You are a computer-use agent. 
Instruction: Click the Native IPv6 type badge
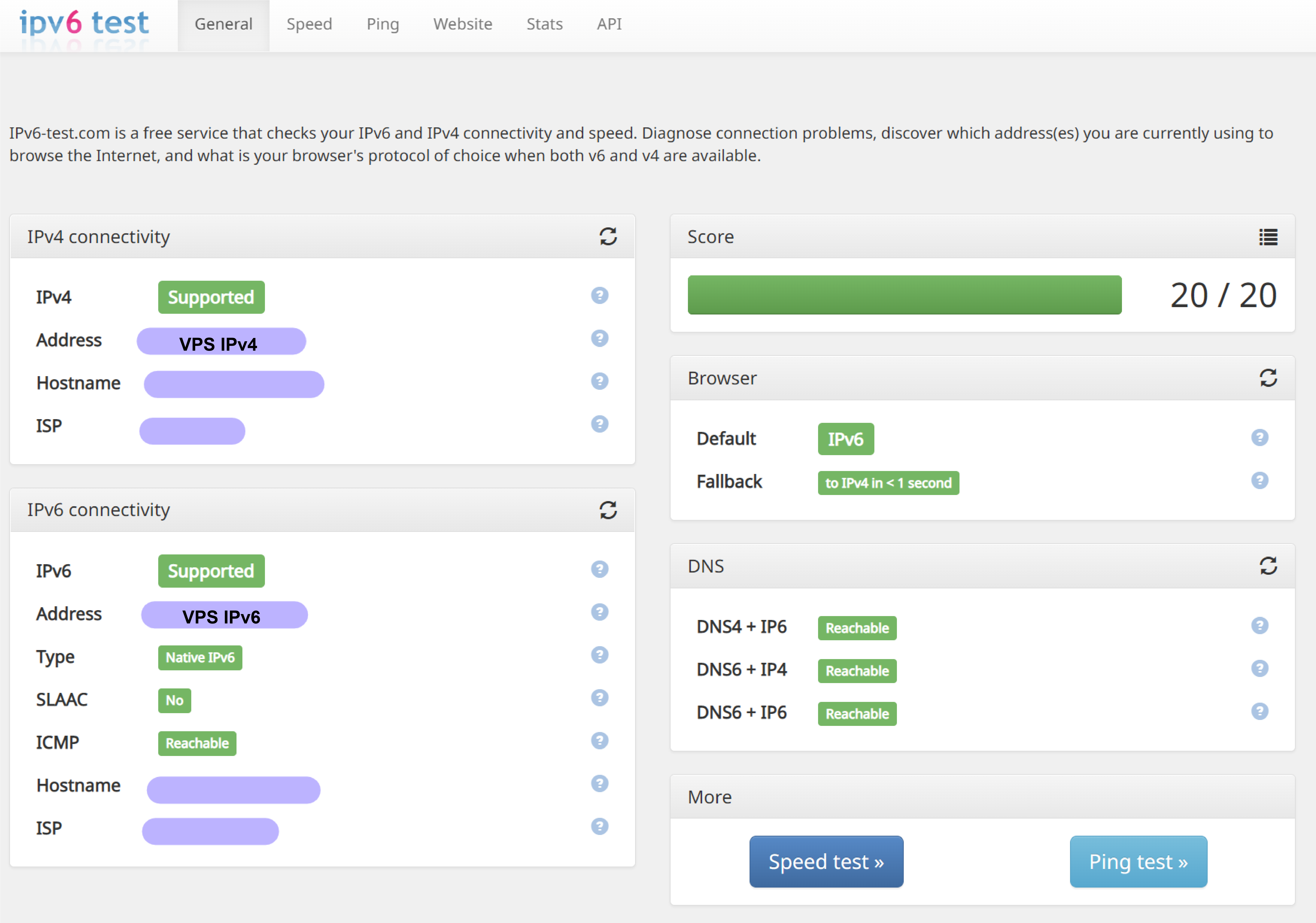[x=200, y=658]
